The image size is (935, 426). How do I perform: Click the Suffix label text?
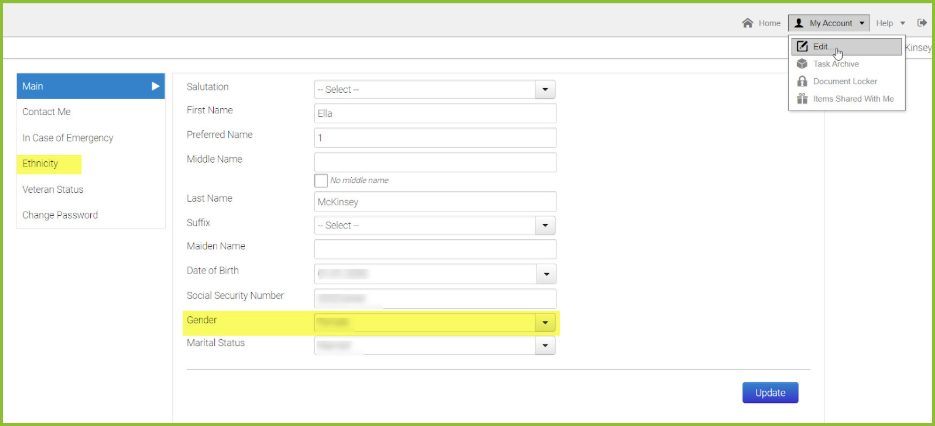pos(199,223)
